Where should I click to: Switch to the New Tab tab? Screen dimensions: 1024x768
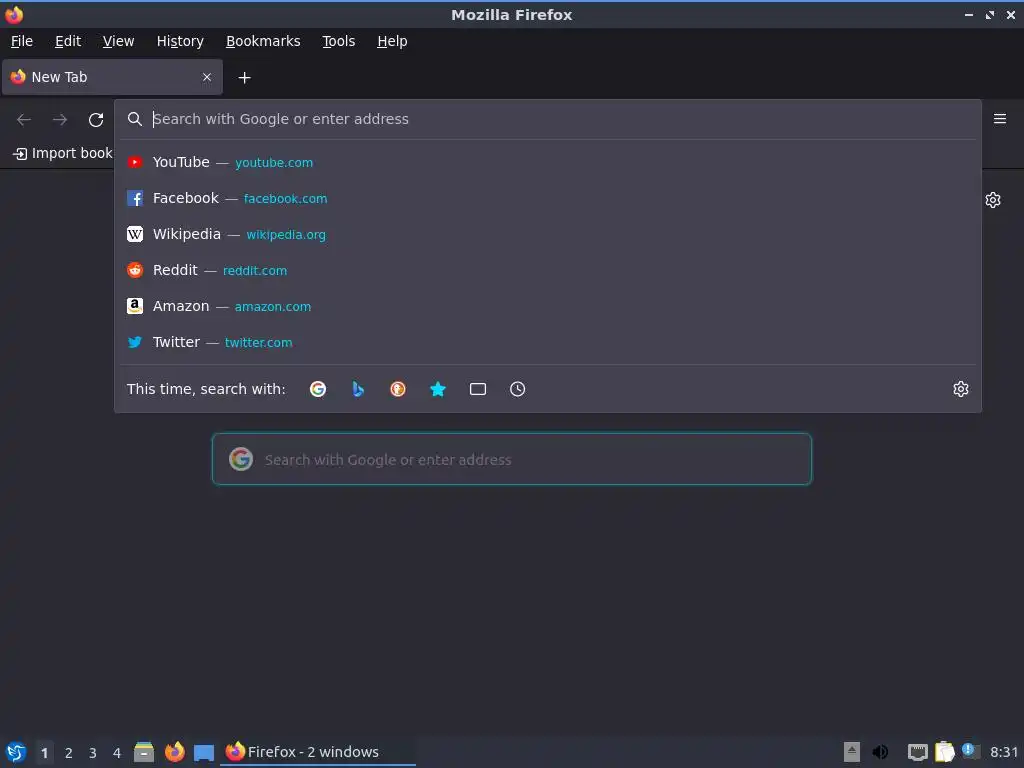pyautogui.click(x=112, y=77)
